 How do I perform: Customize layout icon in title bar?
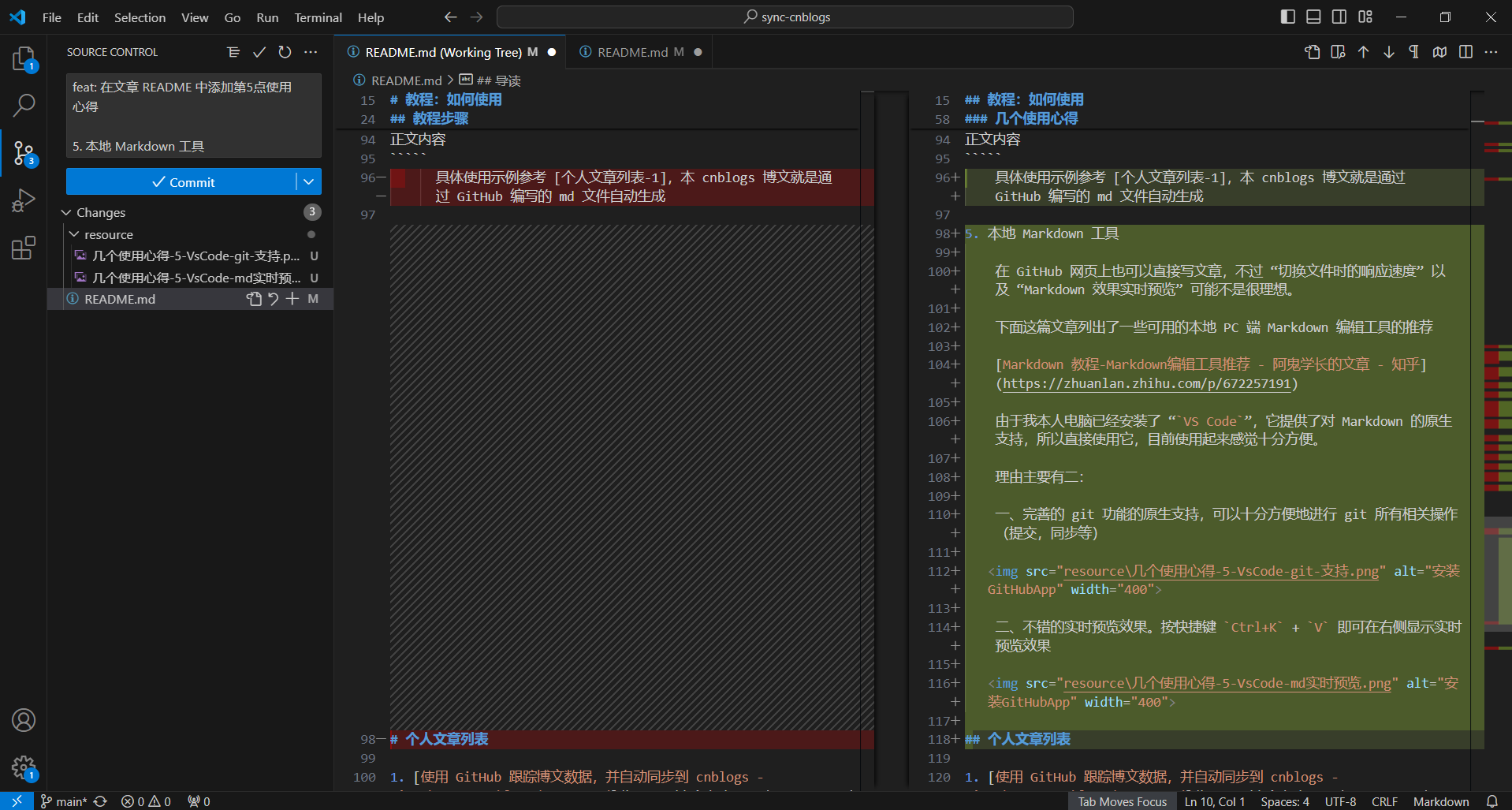(x=1365, y=17)
